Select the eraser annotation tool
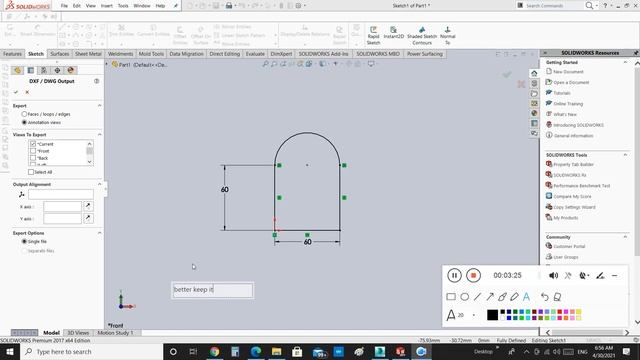Screen dimensions: 640x360 point(558,297)
